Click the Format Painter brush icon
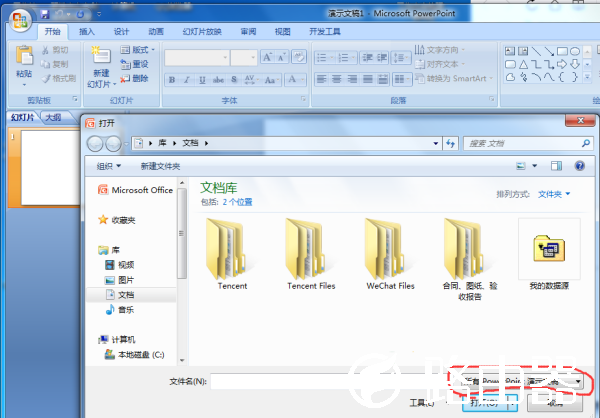This screenshot has width=600, height=418. point(46,78)
